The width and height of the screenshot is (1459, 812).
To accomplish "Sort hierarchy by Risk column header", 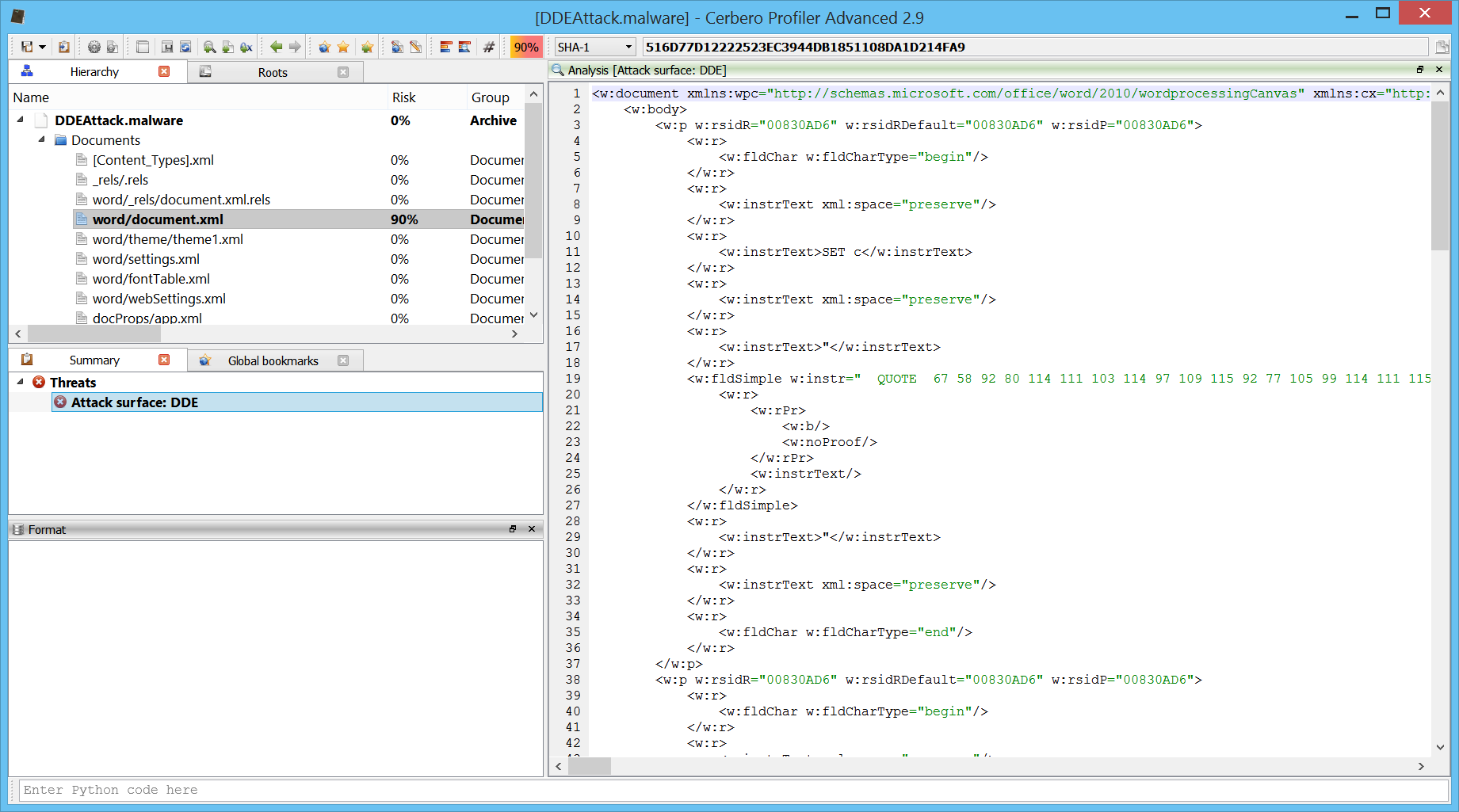I will coord(427,97).
